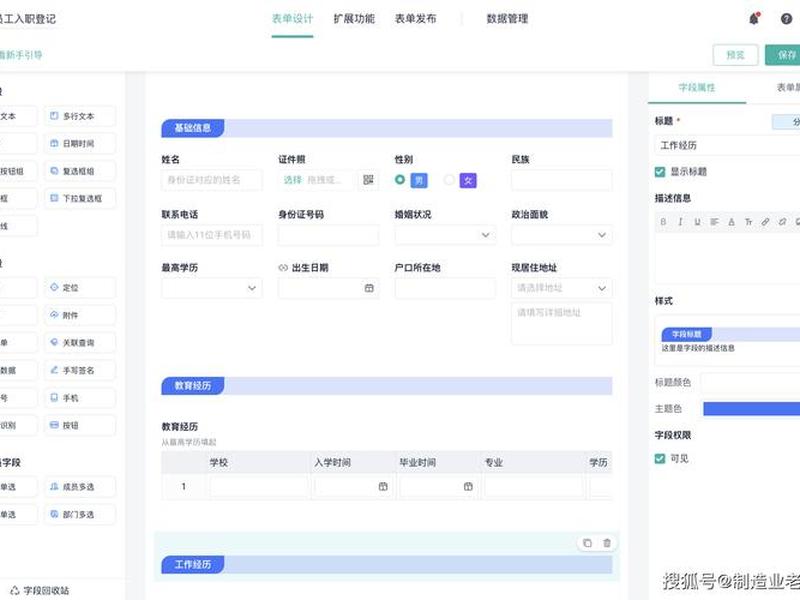Pick the 下拉复选框 field component

click(80, 198)
